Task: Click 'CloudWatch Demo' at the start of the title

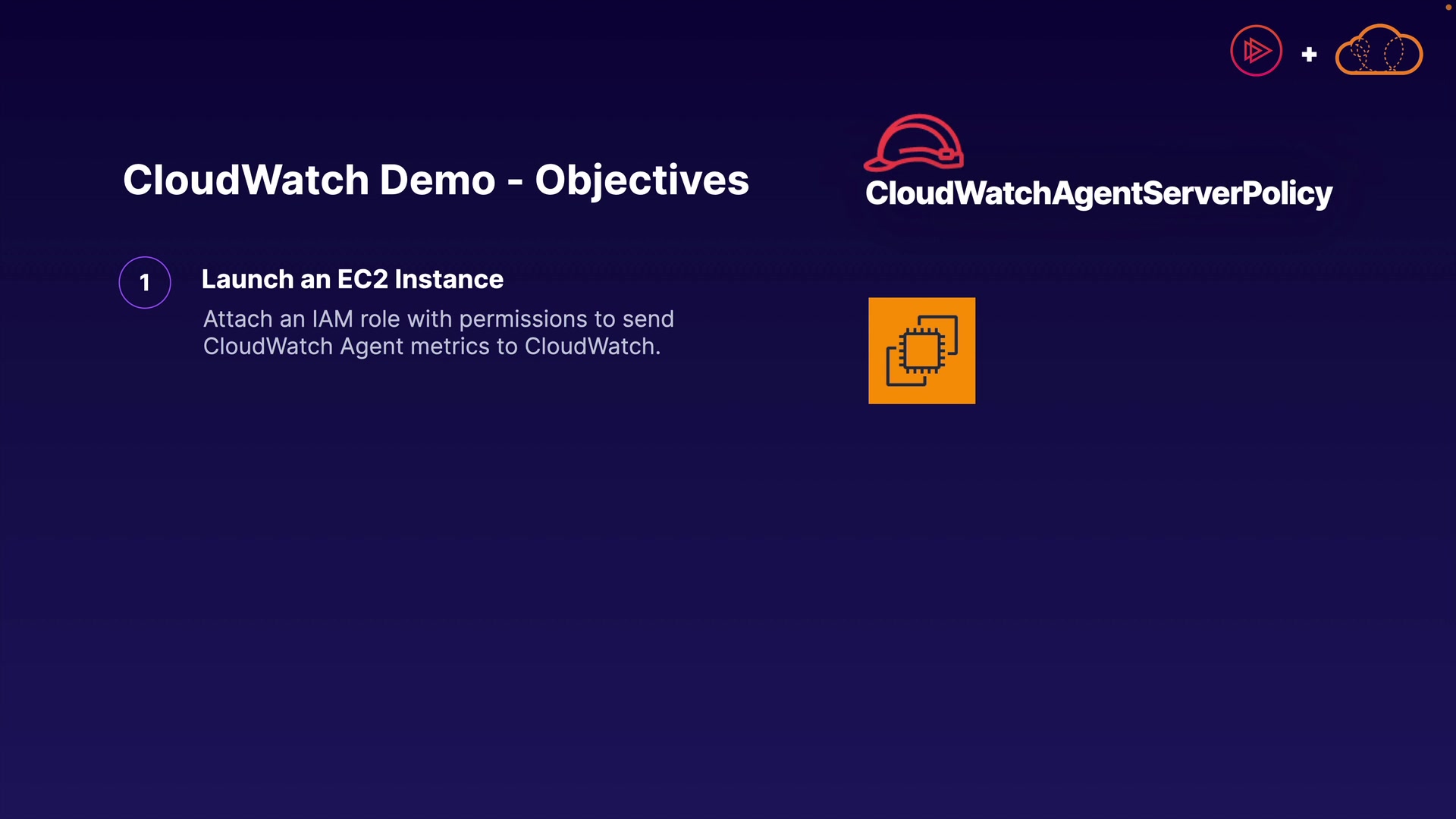Action: point(309,180)
